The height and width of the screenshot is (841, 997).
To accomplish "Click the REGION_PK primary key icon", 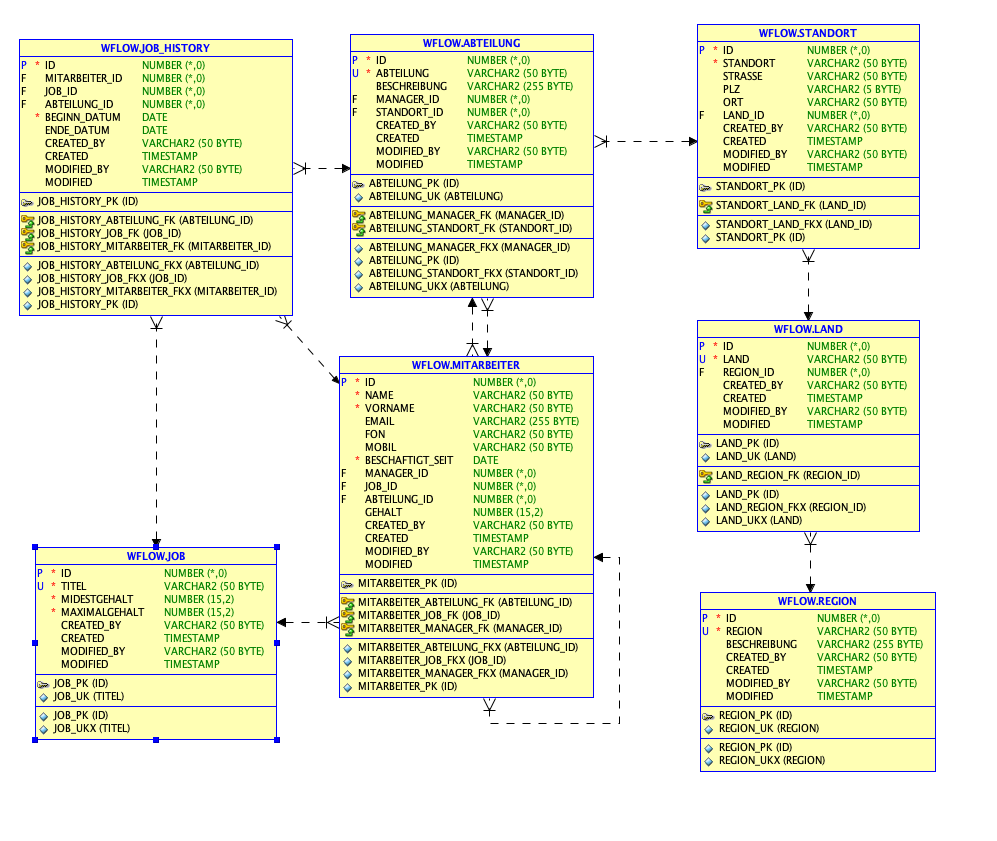I will 708,716.
